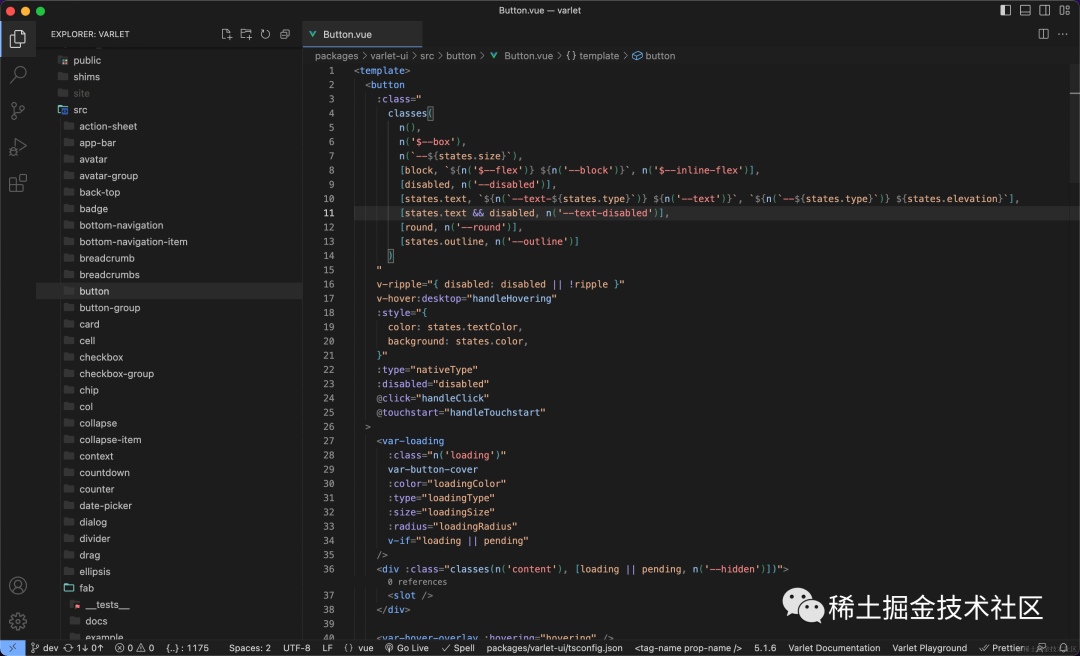Open Button.vue file in the breadcrumb
Image resolution: width=1080 pixels, height=656 pixels.
pyautogui.click(x=521, y=56)
